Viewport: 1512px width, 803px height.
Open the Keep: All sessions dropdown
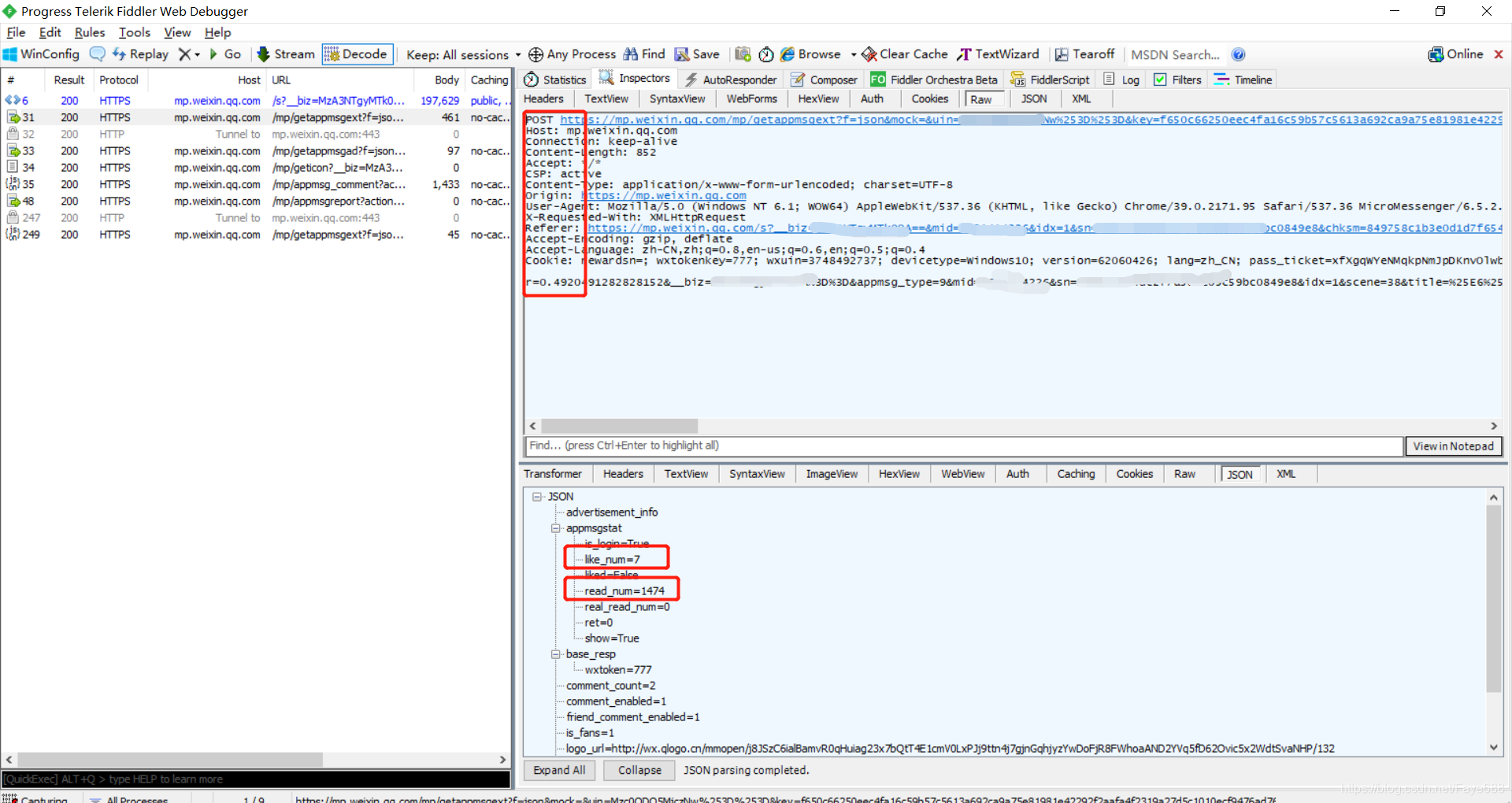coord(463,54)
